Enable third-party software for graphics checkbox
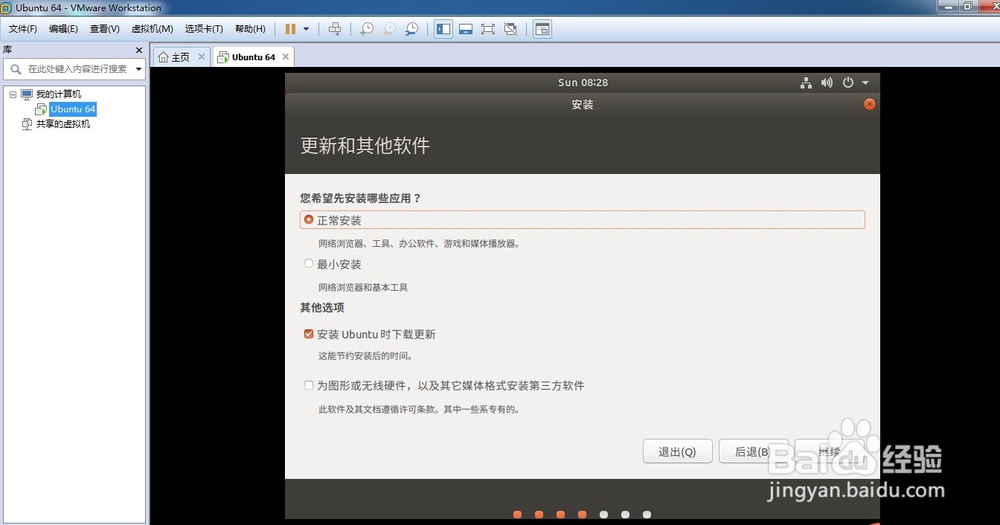Image resolution: width=1000 pixels, height=525 pixels. [309, 385]
